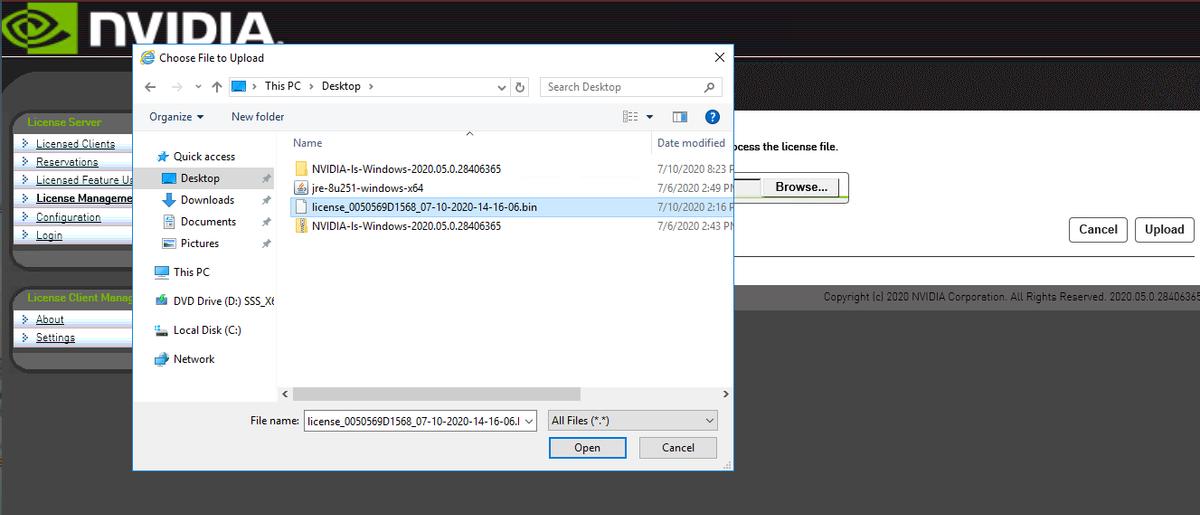Expand the All Files type dropdown
This screenshot has width=1200, height=515.
(633, 421)
